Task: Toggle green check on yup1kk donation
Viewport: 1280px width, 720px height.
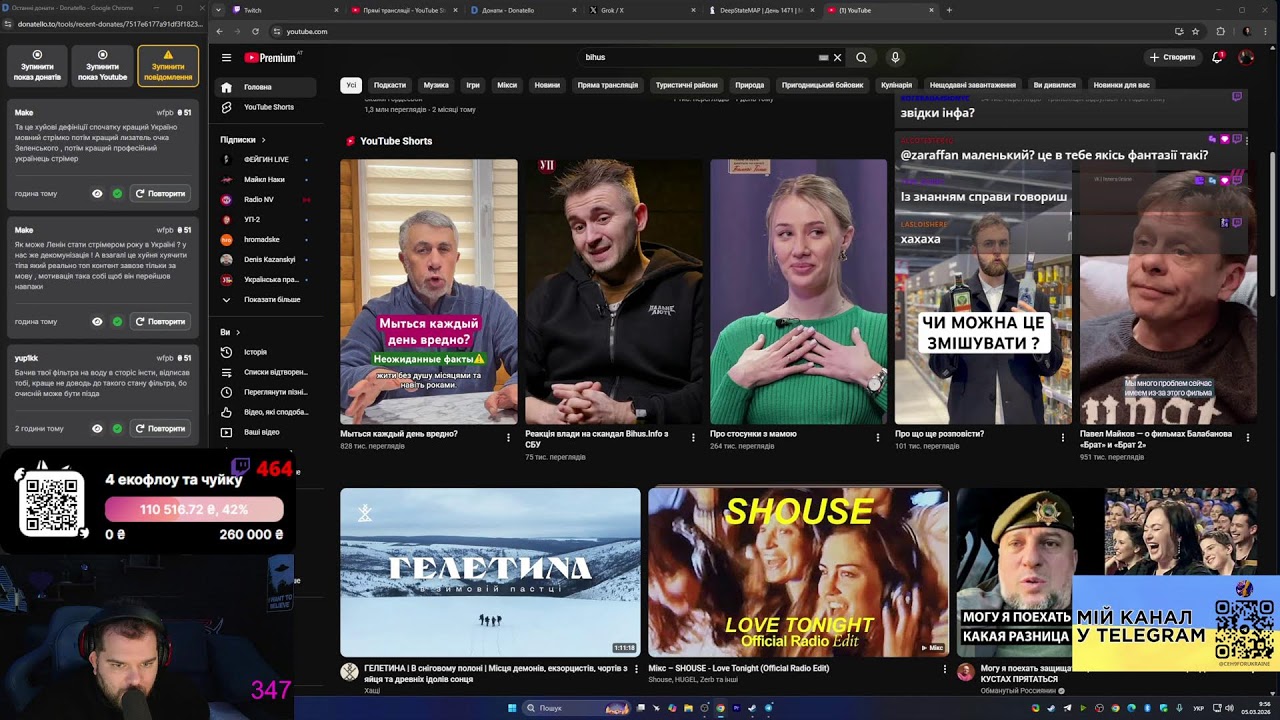Action: click(117, 429)
